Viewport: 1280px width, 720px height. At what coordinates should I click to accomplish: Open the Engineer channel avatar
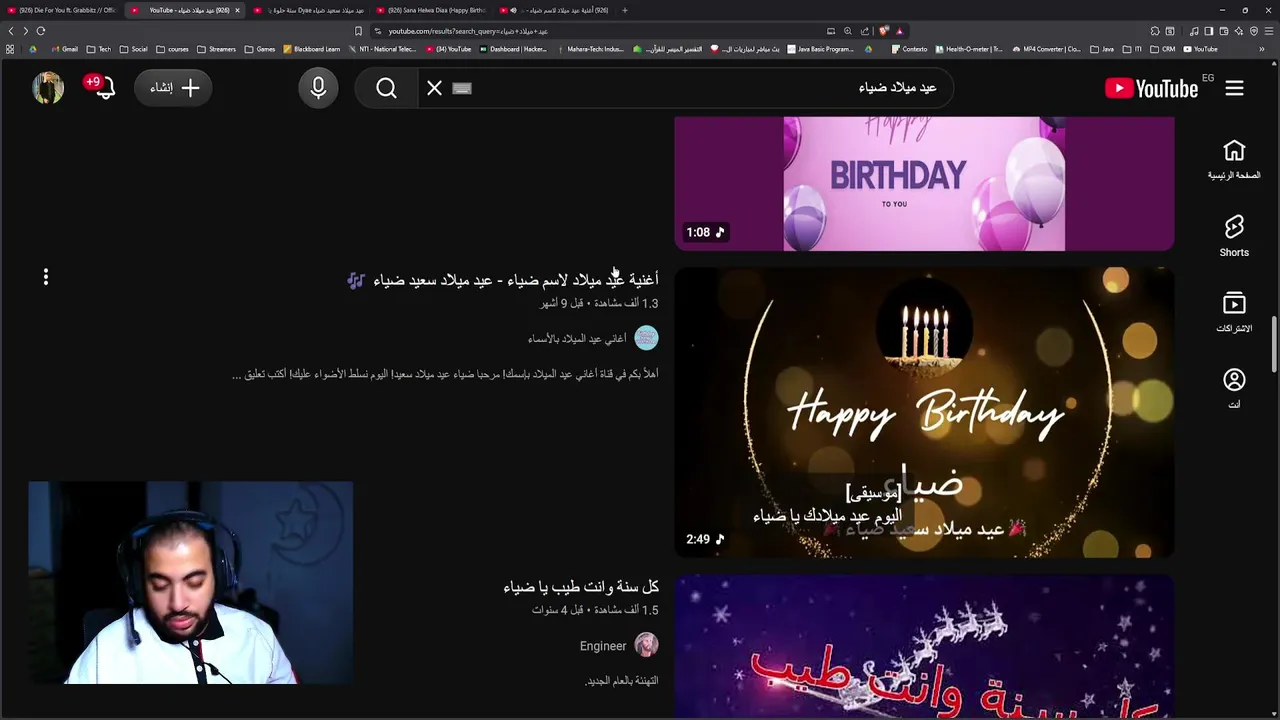coord(646,645)
